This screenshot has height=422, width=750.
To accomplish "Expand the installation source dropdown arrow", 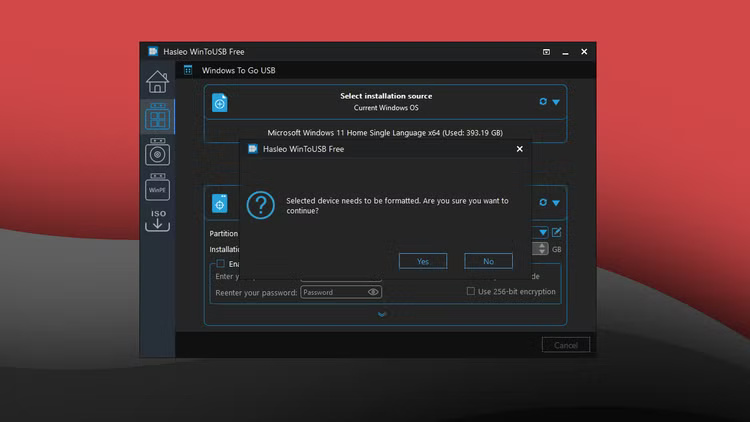I will coord(556,102).
